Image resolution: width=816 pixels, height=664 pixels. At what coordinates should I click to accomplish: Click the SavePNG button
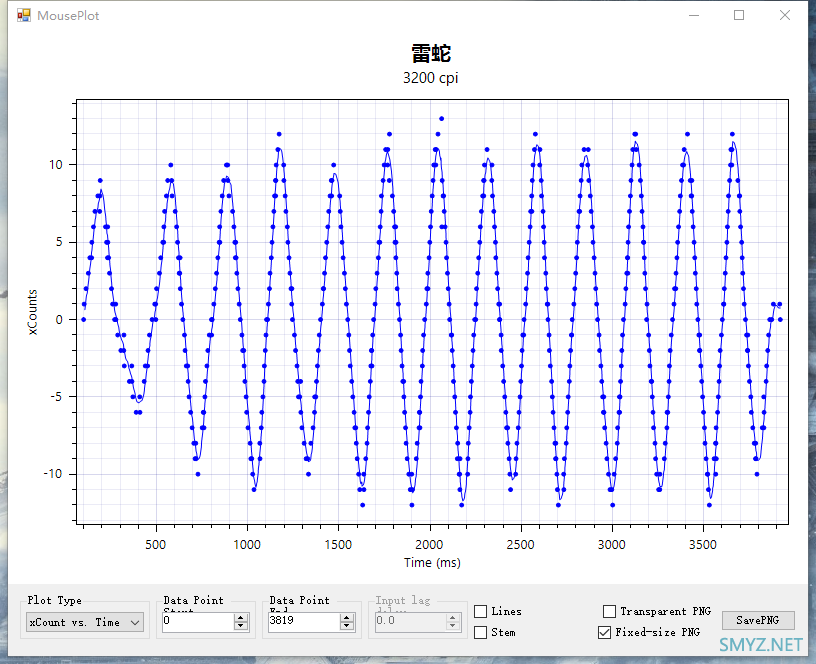pyautogui.click(x=758, y=620)
